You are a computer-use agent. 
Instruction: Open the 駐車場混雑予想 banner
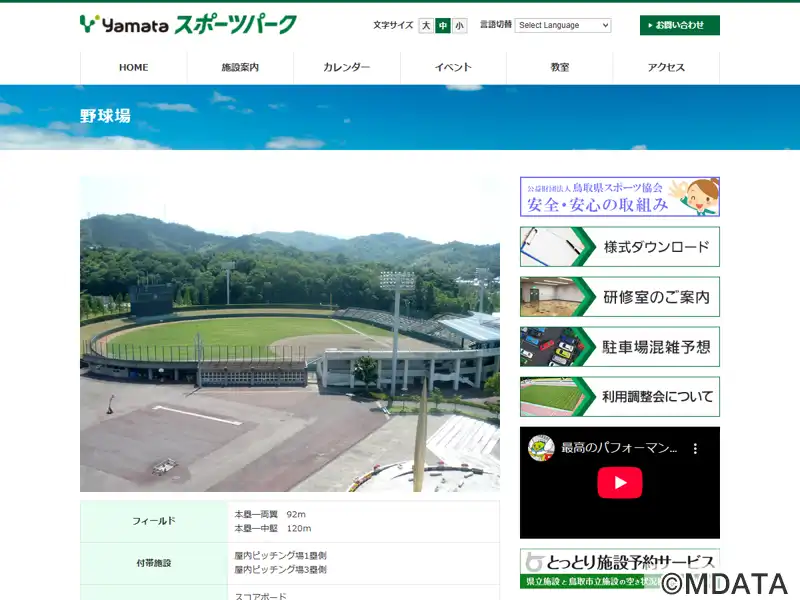tap(620, 347)
